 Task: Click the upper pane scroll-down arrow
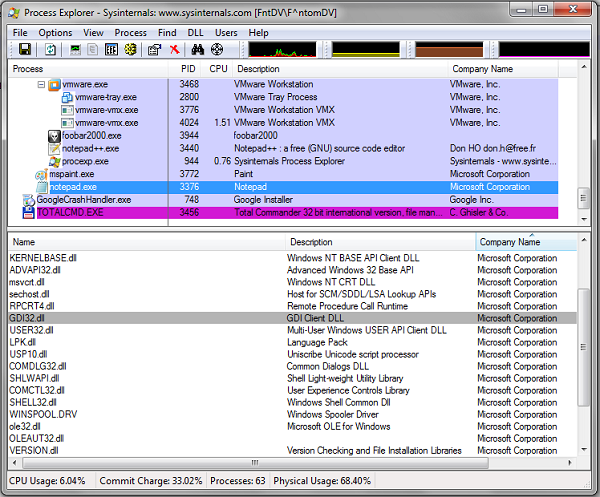[x=584, y=219]
